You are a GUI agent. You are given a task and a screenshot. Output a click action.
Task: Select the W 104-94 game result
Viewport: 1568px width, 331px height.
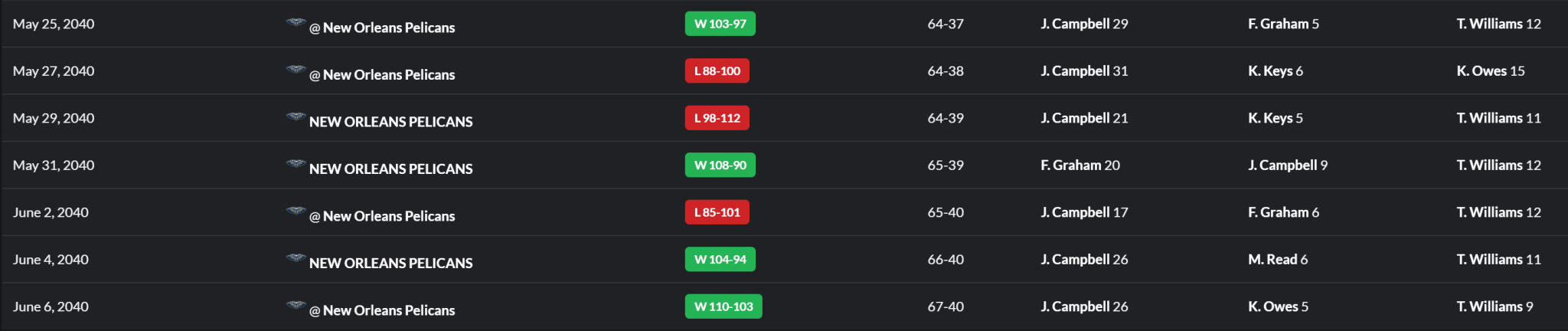click(x=720, y=260)
